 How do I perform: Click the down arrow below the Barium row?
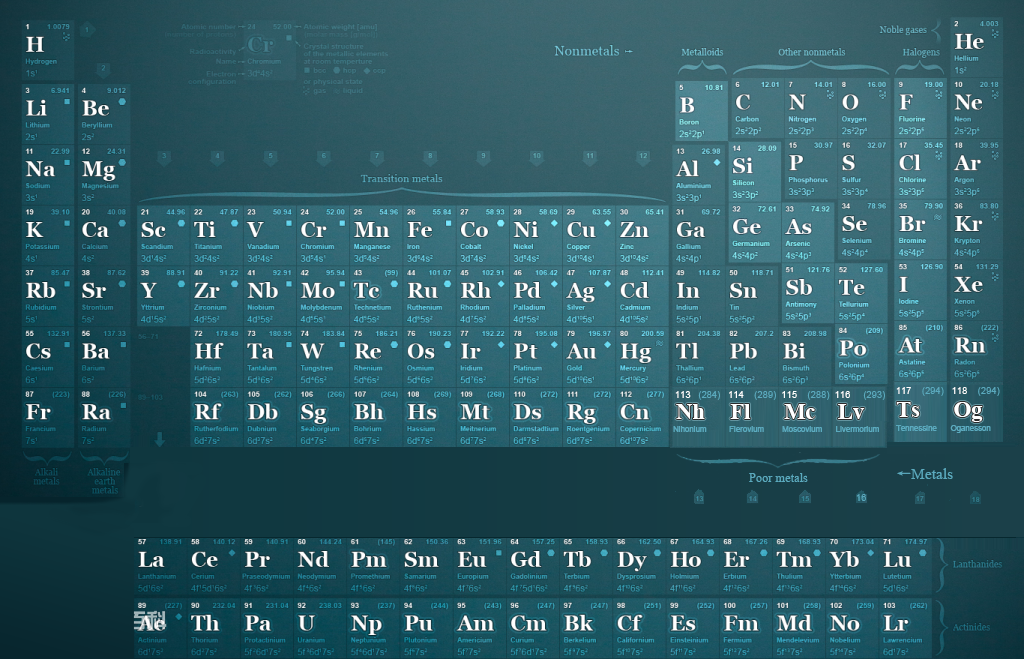(159, 439)
